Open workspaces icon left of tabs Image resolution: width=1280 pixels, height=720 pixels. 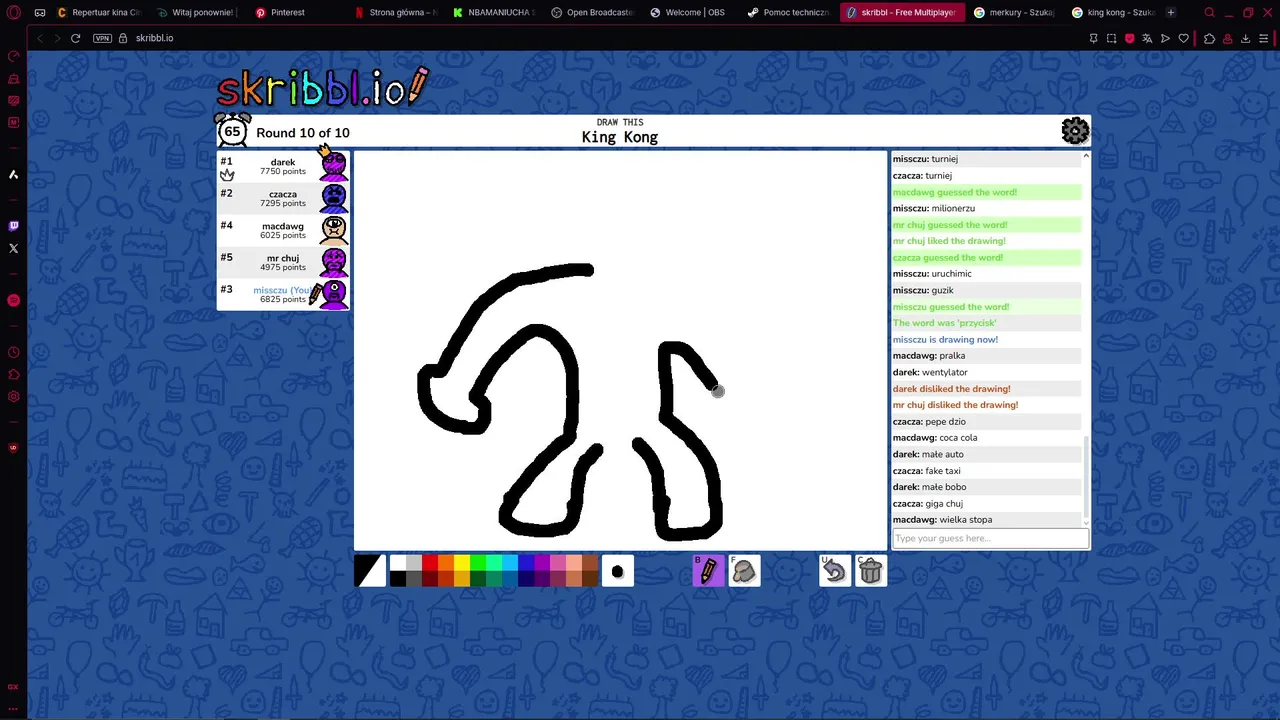(x=40, y=12)
